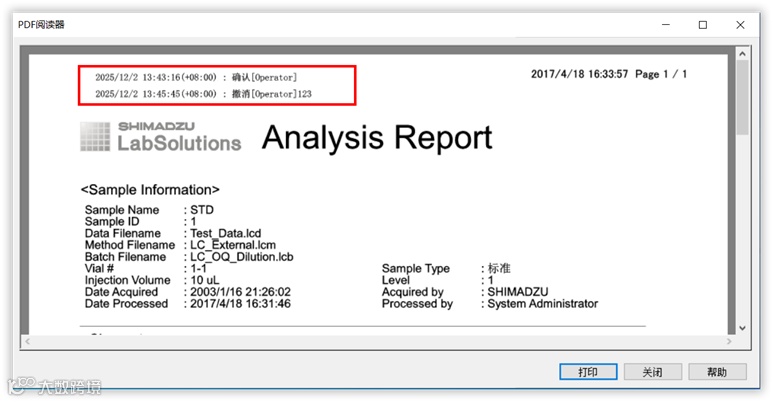This screenshot has width=773, height=402.
Task: Click horizontal scrollbar right arrow
Action: coord(729,341)
